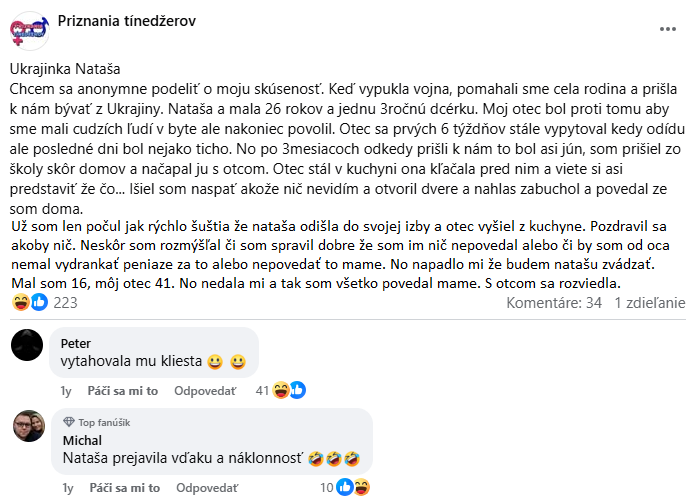Screen dimensions: 698x501
Task: Like Peter's comment with Páči sa mi to
Action: tap(124, 391)
